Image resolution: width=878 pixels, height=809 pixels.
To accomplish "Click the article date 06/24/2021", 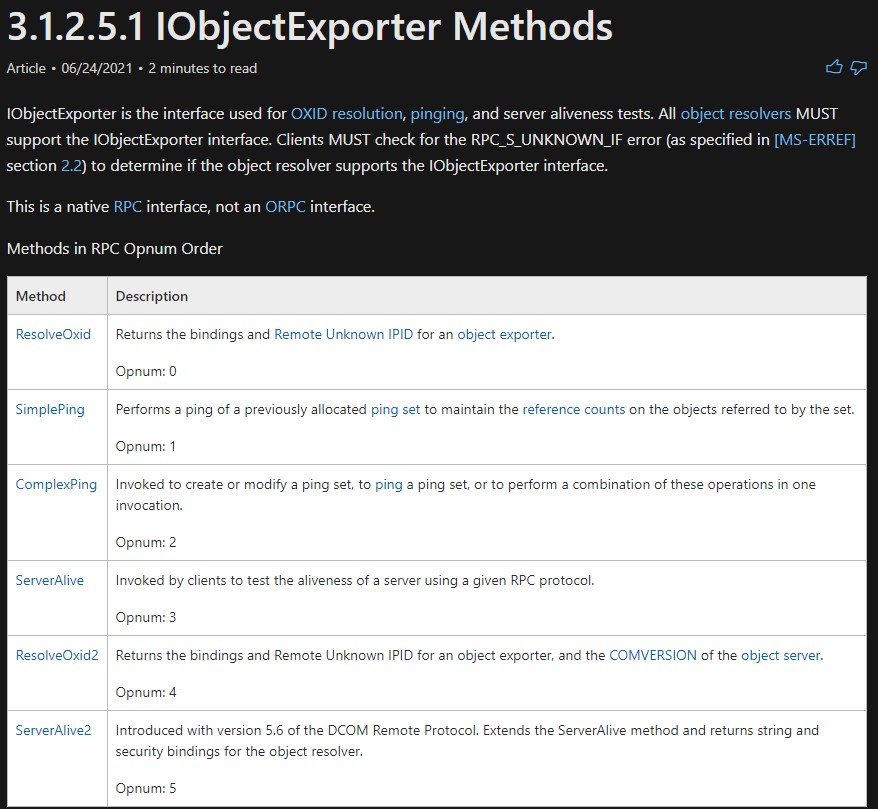I will [x=97, y=68].
